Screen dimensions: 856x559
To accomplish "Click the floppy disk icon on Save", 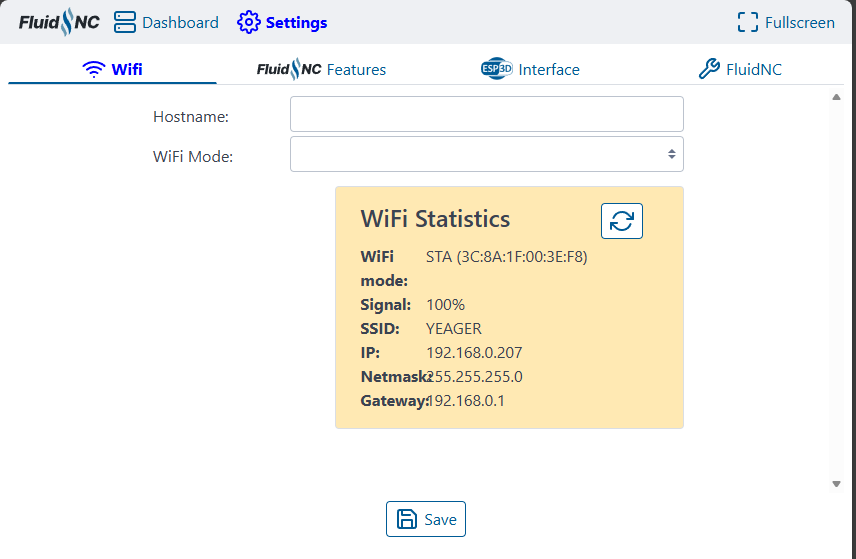I will 407,519.
